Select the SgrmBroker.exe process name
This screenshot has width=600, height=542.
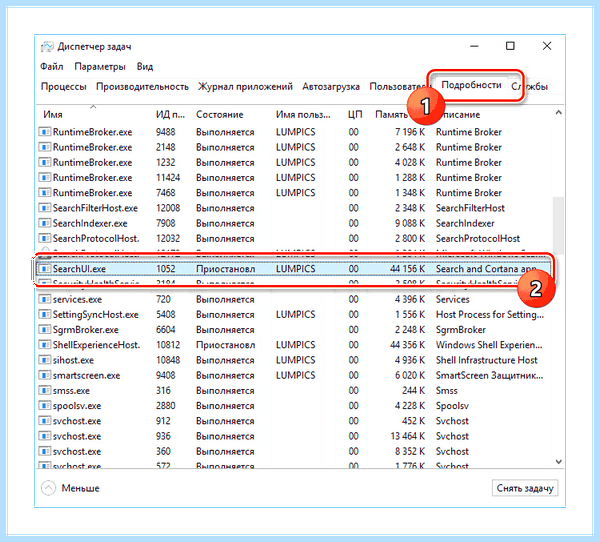[x=86, y=330]
